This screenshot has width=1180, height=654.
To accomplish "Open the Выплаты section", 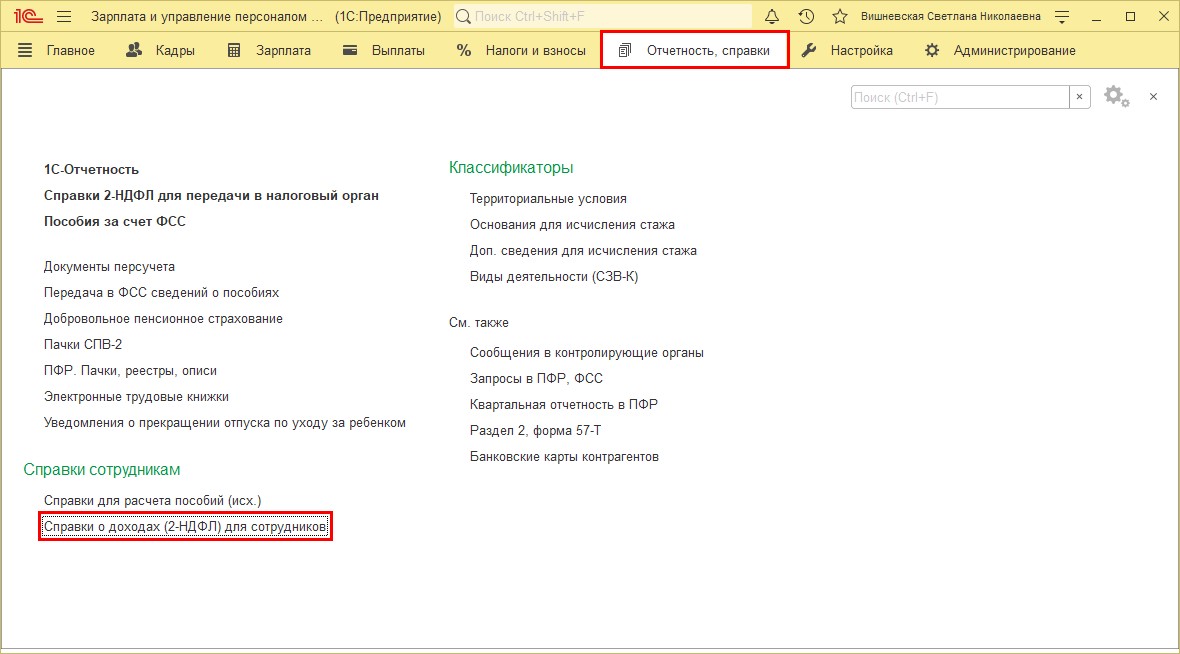I will point(384,50).
